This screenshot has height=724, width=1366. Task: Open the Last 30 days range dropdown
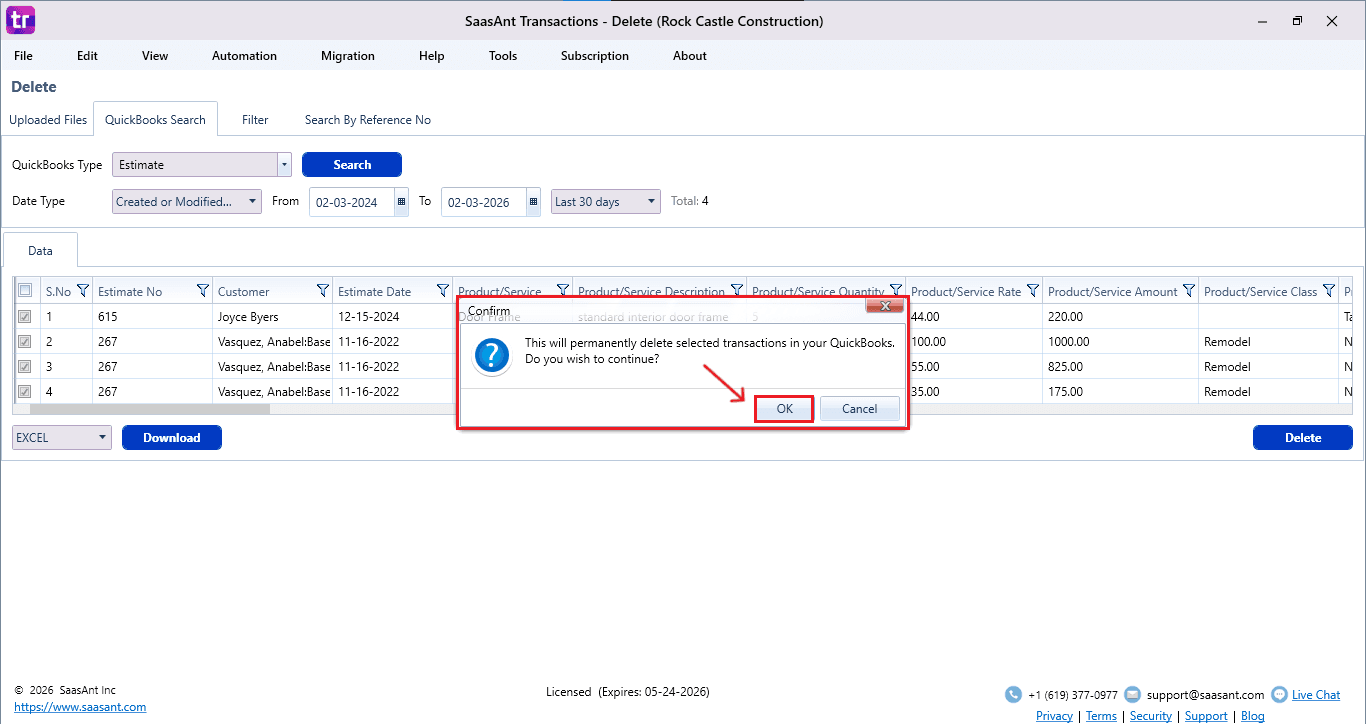coord(652,202)
